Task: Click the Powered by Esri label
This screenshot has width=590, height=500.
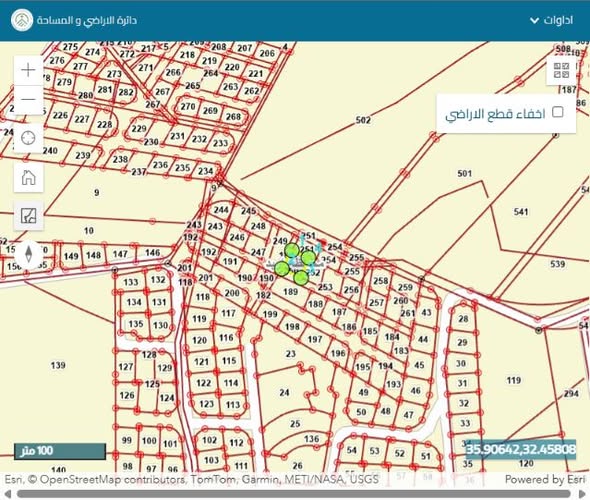Action: coord(545,479)
